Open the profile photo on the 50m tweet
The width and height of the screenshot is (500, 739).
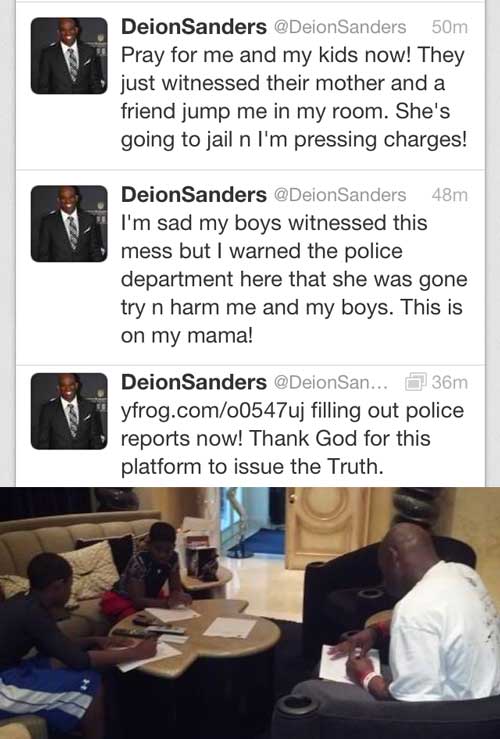69,56
